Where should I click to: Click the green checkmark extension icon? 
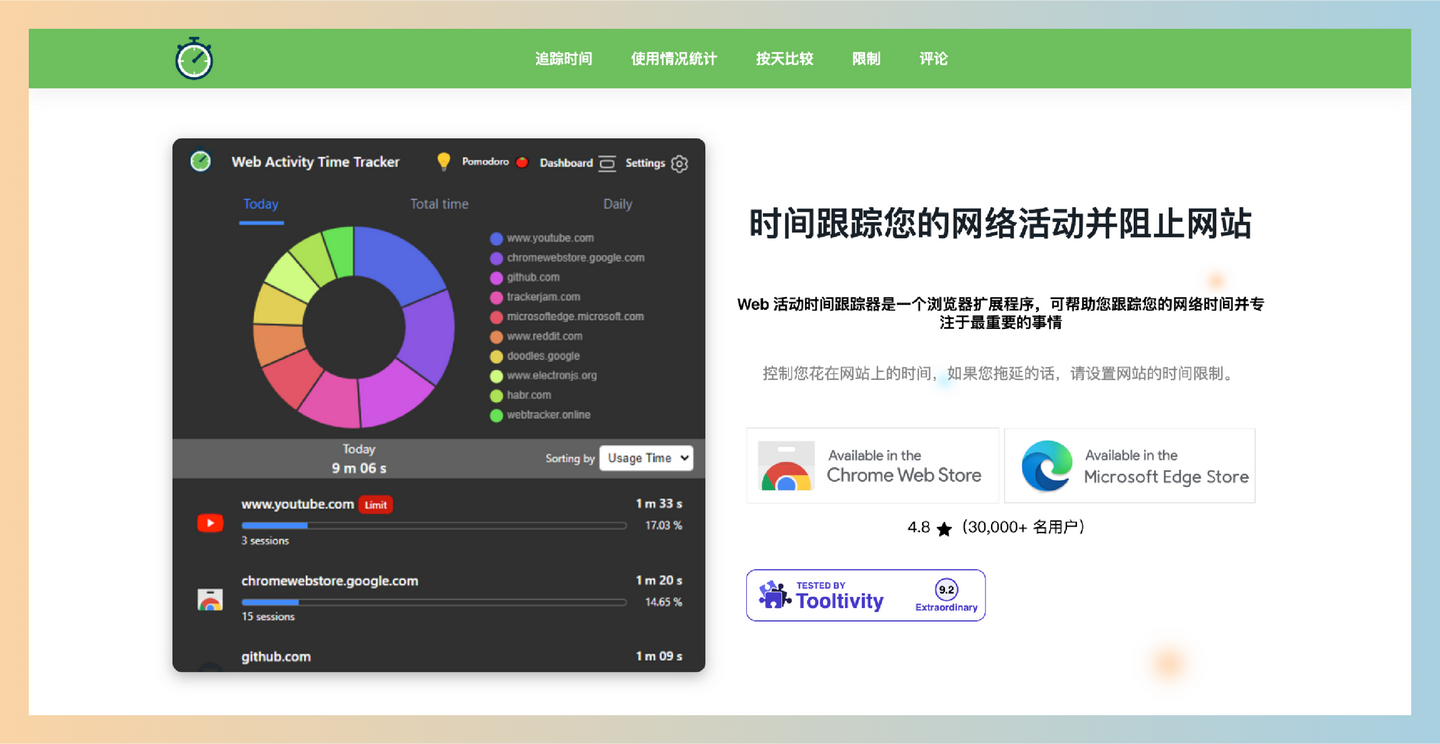coord(199,161)
